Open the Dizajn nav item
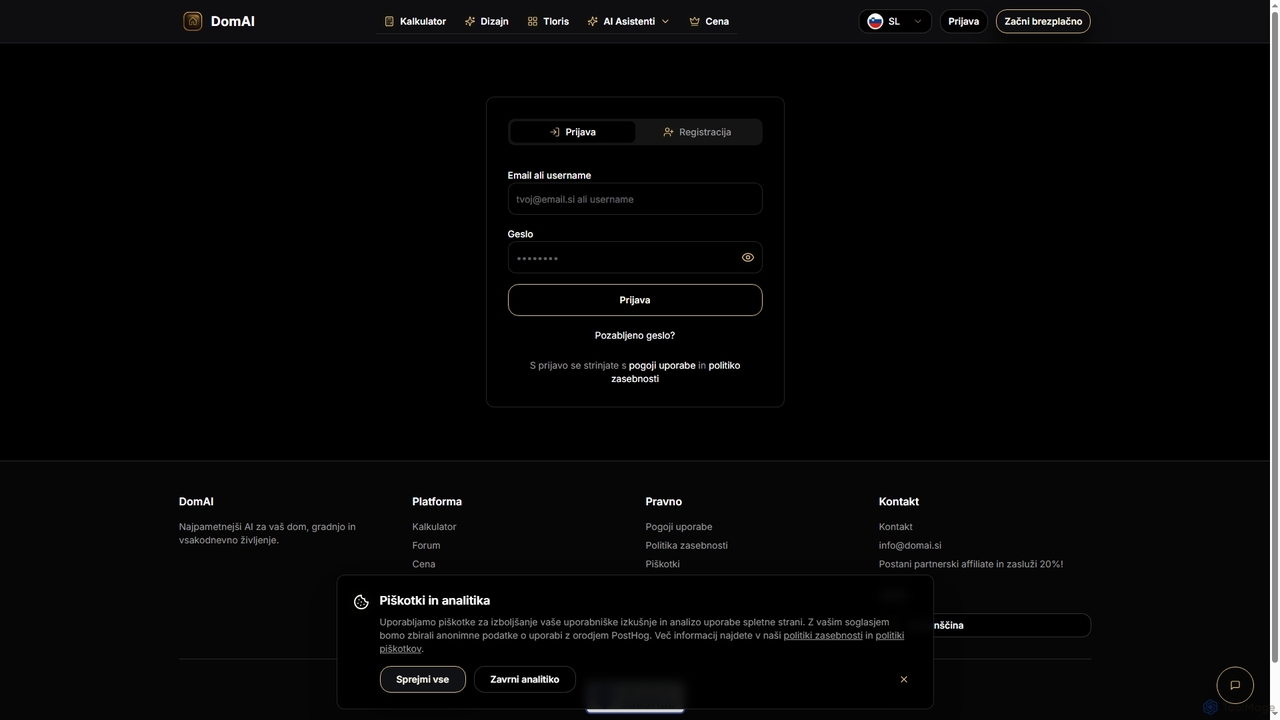 [487, 21]
